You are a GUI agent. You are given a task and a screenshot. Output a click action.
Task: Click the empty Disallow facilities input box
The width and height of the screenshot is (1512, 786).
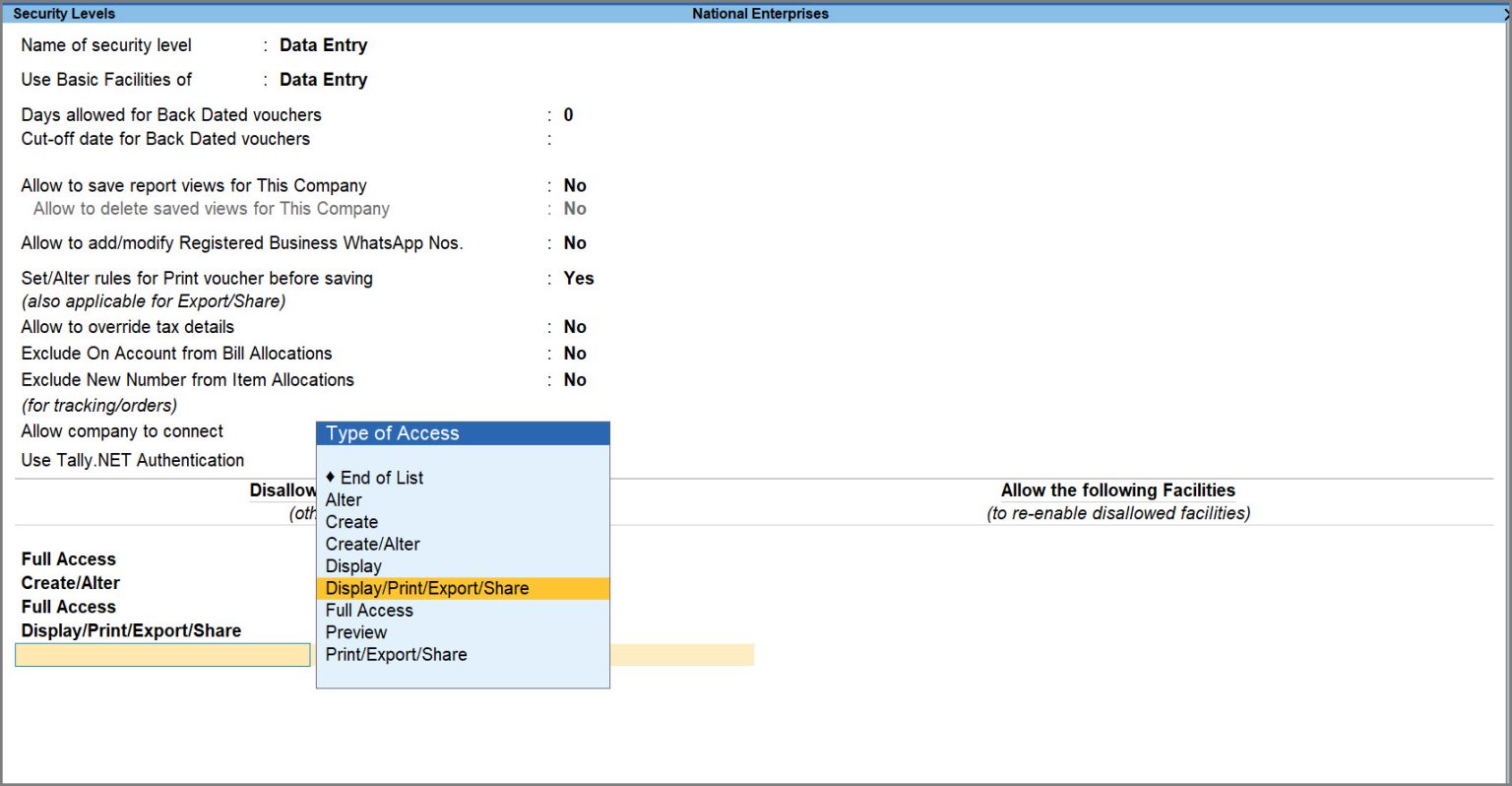pyautogui.click(x=162, y=654)
